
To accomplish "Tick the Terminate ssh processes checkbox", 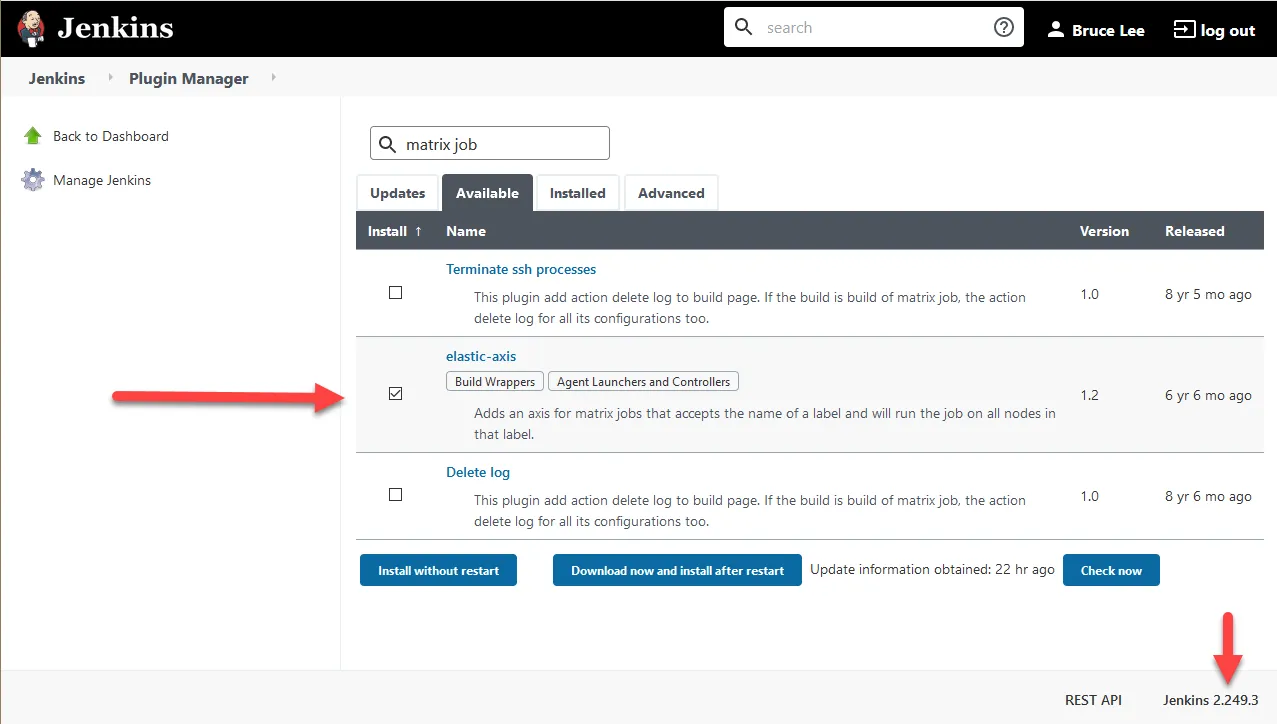I will point(395,293).
